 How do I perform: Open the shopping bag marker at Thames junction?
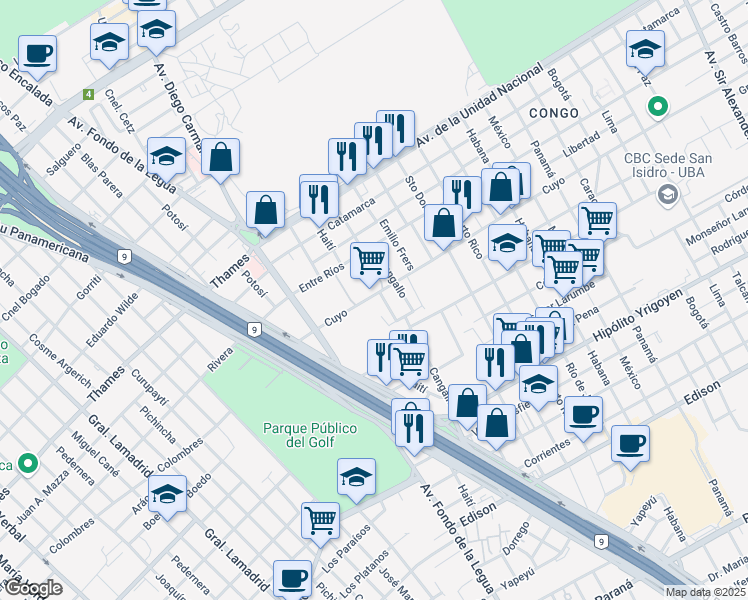pyautogui.click(x=266, y=211)
